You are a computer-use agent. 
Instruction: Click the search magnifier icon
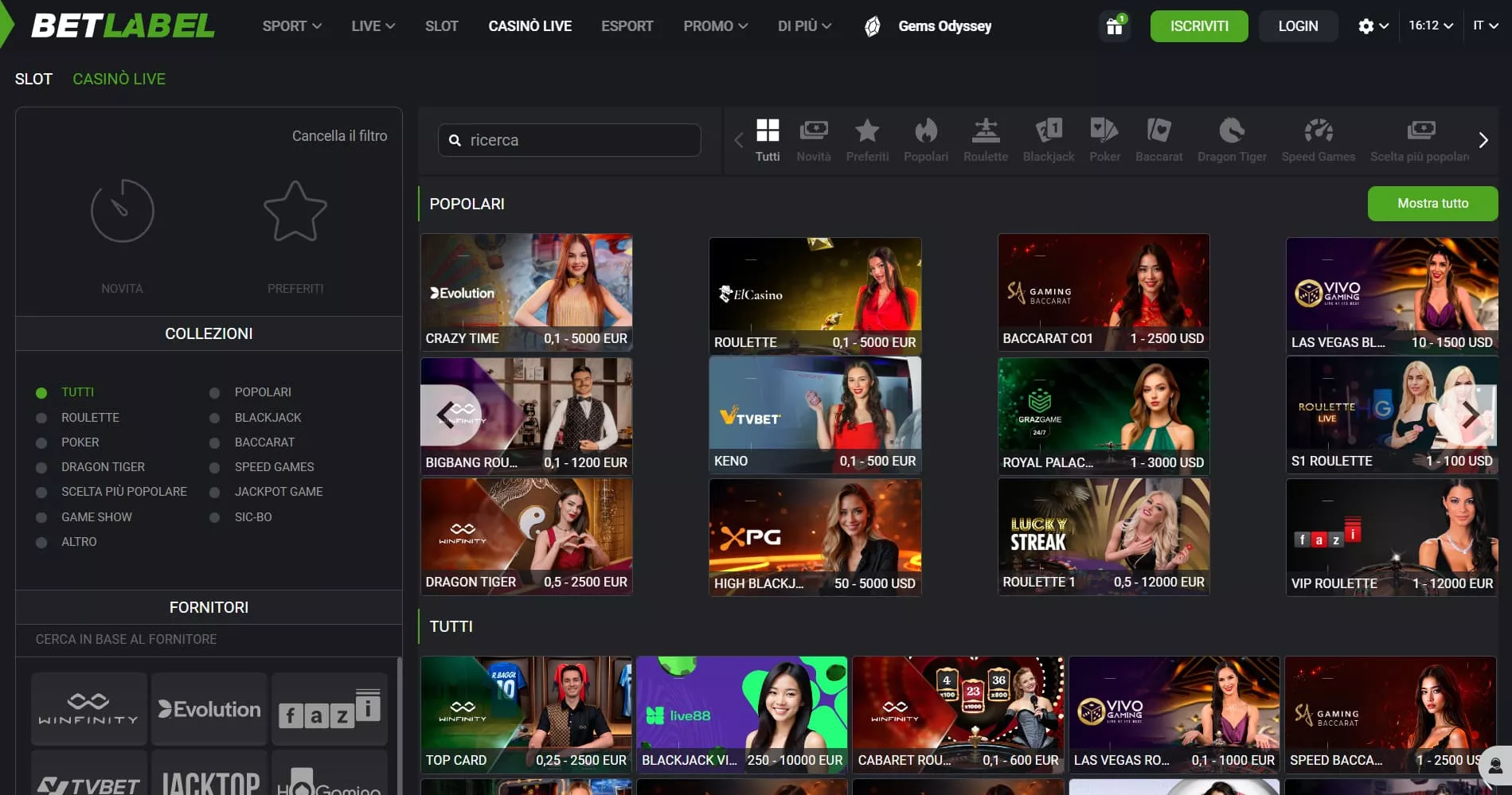click(455, 140)
